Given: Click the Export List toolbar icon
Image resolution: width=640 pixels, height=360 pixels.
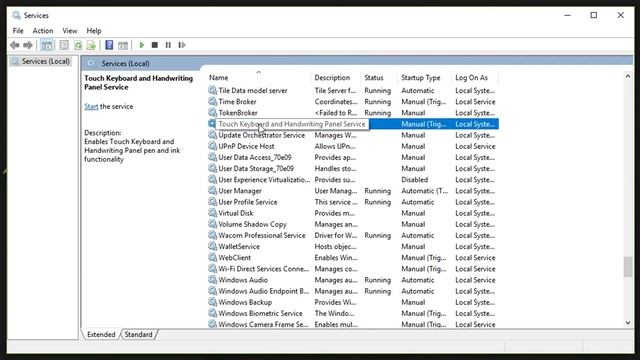Looking at the screenshot, I should click(x=91, y=45).
